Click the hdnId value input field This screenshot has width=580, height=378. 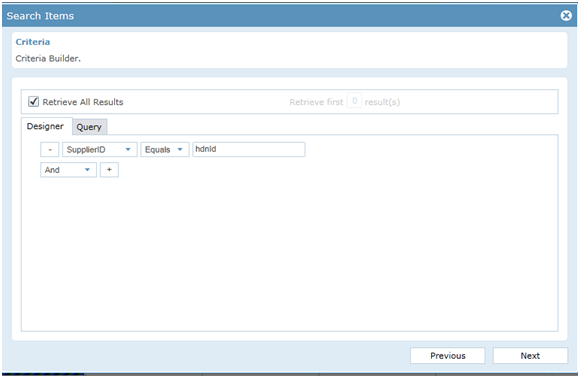(x=249, y=149)
